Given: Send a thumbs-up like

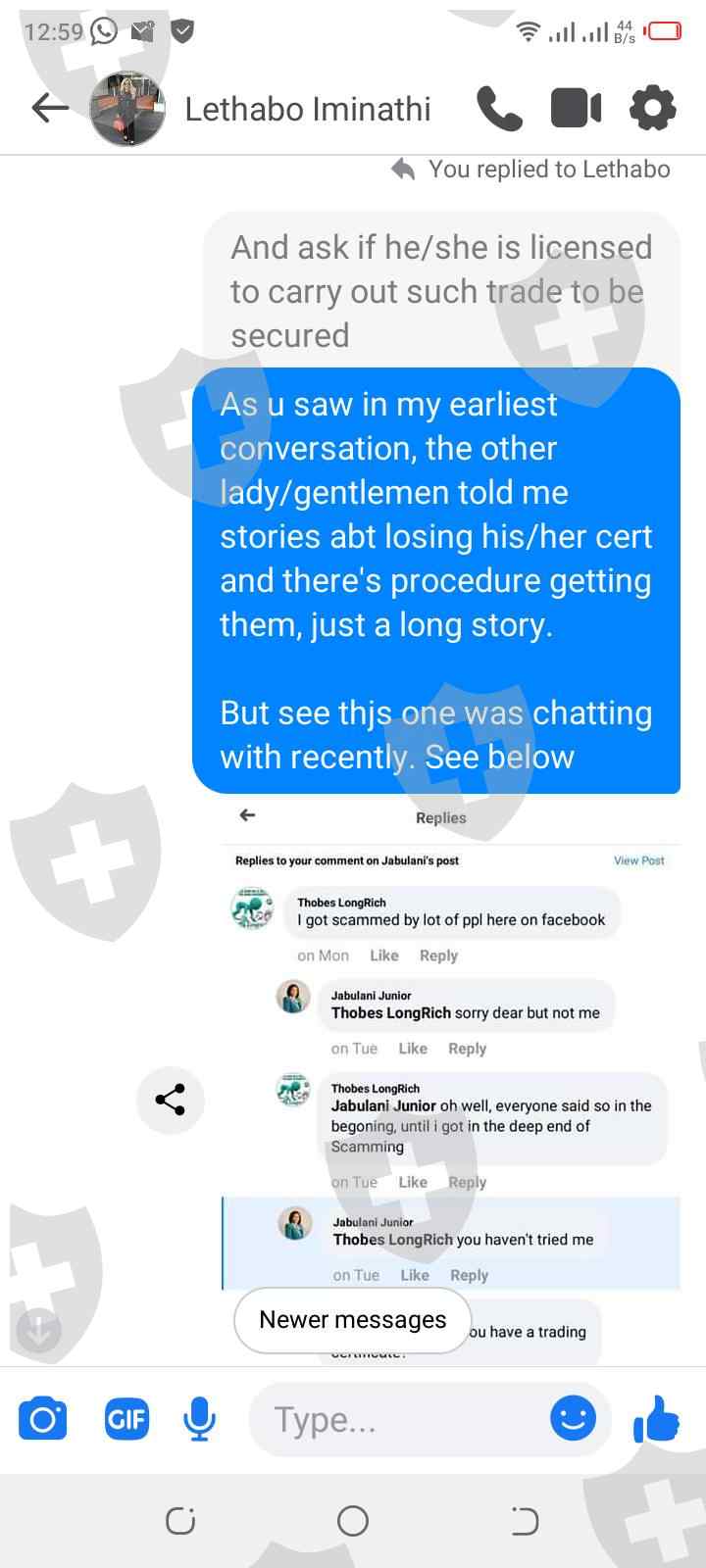Looking at the screenshot, I should [656, 1418].
